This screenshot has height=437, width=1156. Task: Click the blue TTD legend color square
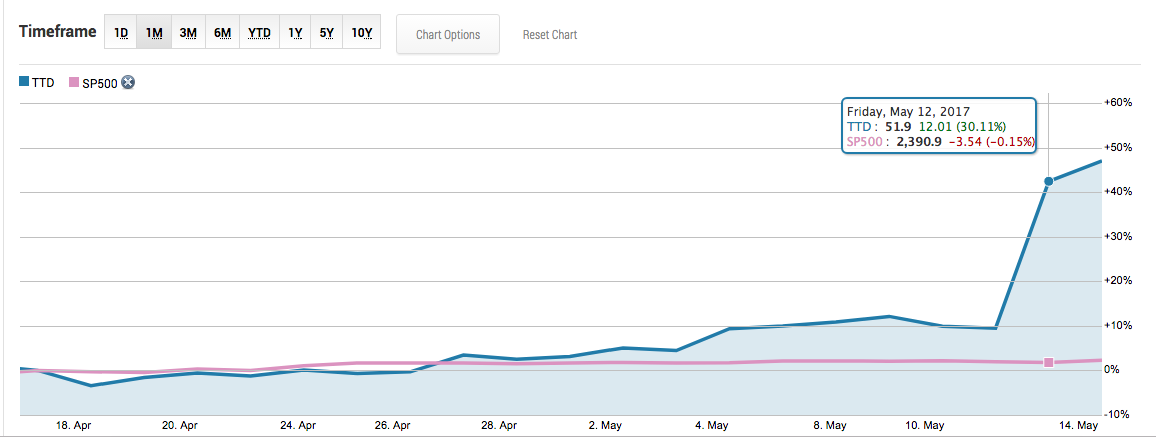[x=24, y=82]
